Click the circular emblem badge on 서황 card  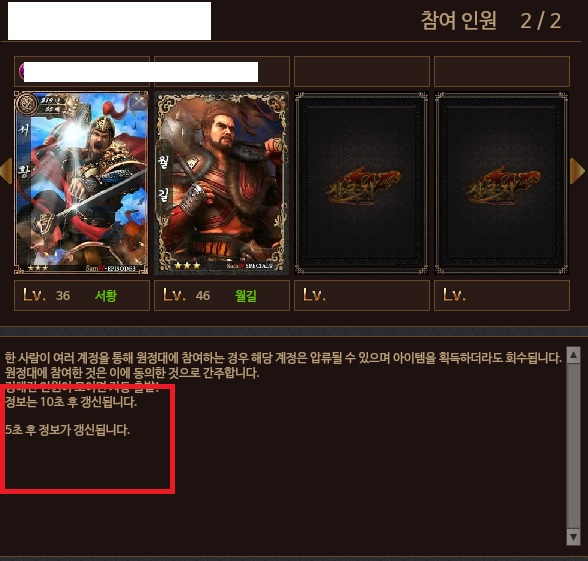(26, 104)
